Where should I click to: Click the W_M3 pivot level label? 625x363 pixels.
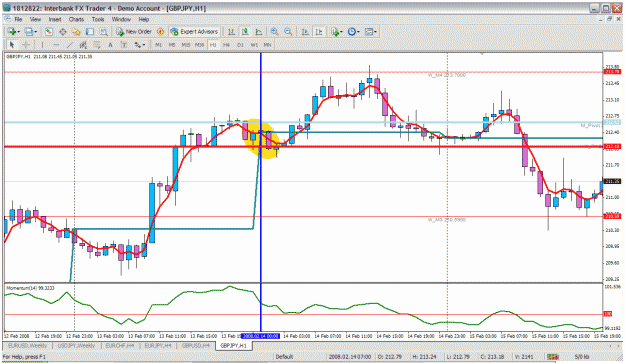tap(447, 220)
